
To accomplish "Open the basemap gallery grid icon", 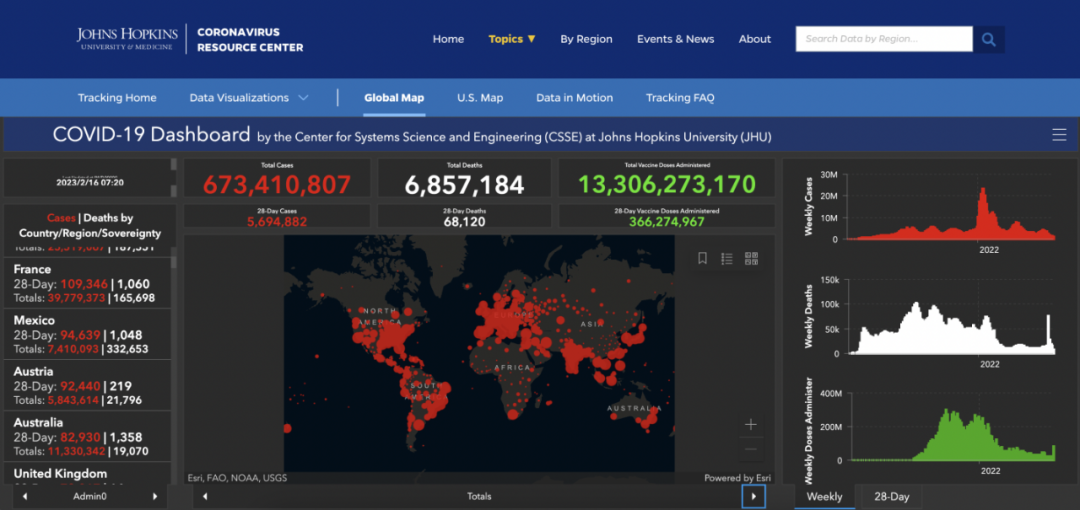I will [752, 258].
